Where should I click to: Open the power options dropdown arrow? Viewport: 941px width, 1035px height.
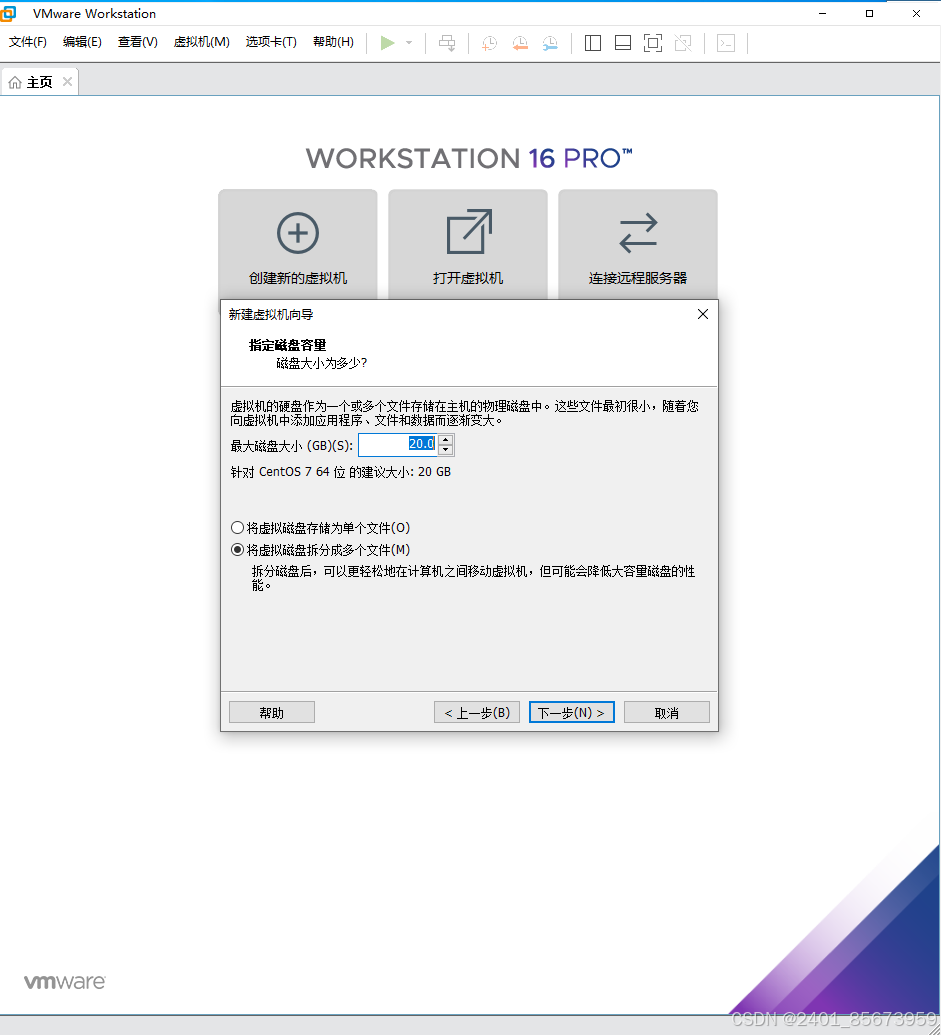tap(409, 43)
